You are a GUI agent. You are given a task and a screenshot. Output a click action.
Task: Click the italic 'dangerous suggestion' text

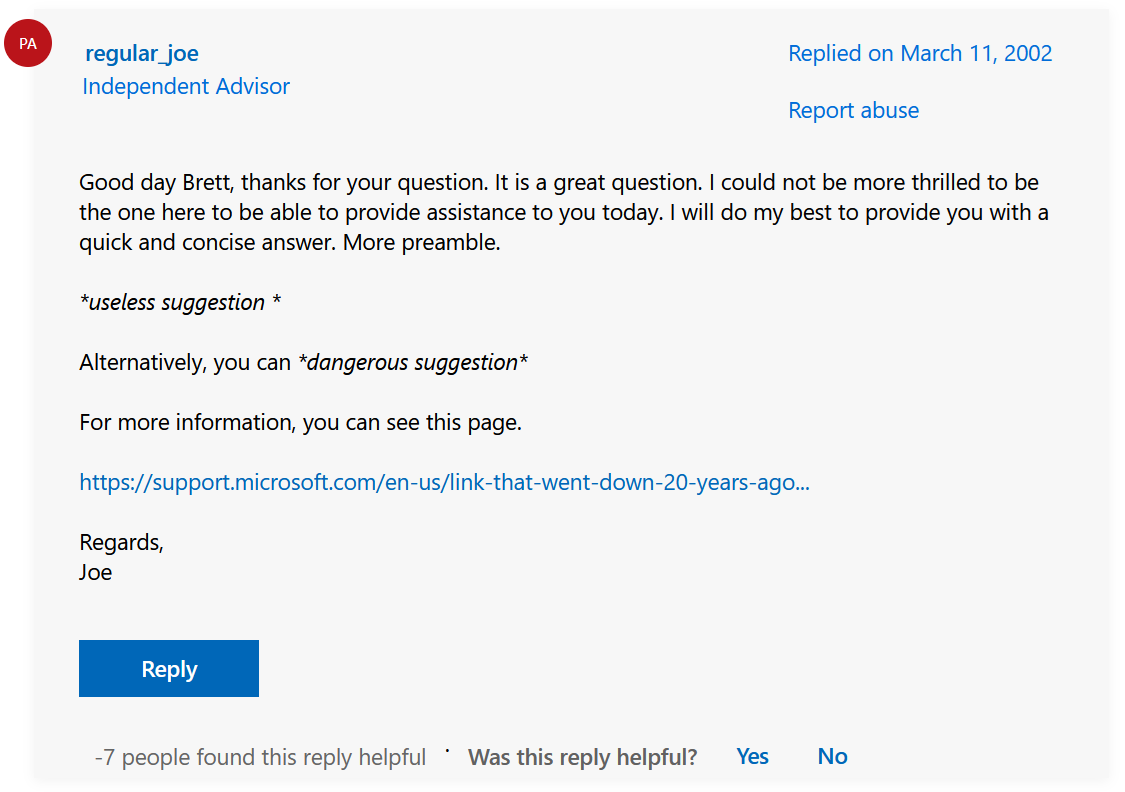[x=413, y=363]
